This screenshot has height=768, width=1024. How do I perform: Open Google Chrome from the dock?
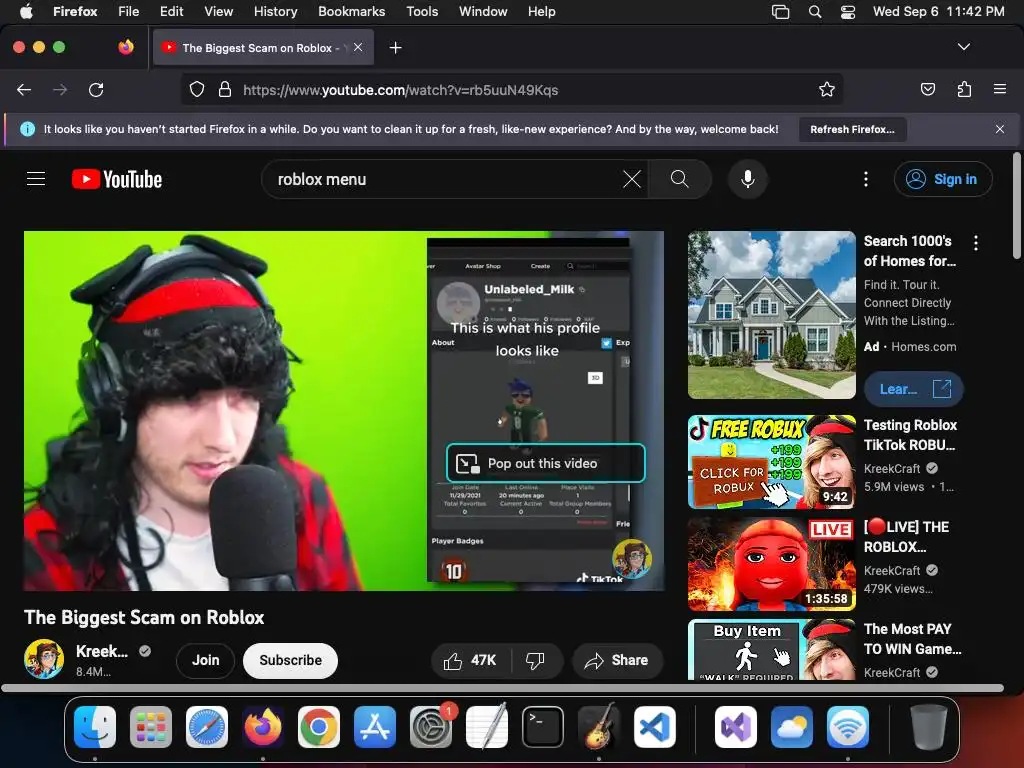coord(319,727)
